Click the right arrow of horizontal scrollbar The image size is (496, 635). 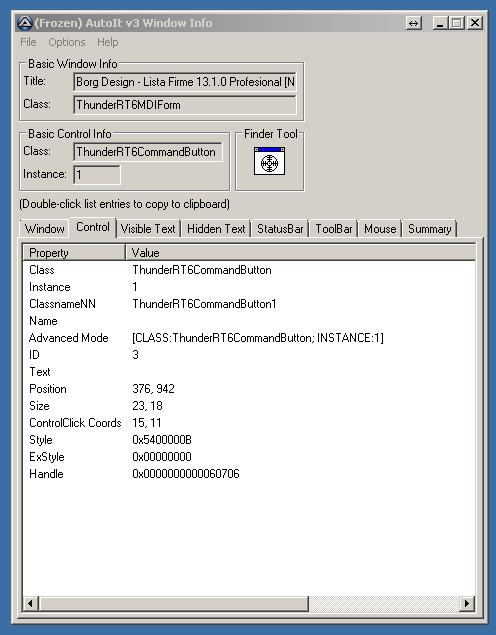point(467,603)
